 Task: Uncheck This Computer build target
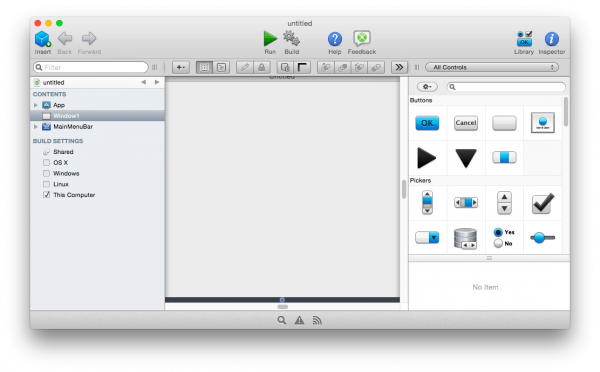(46, 194)
